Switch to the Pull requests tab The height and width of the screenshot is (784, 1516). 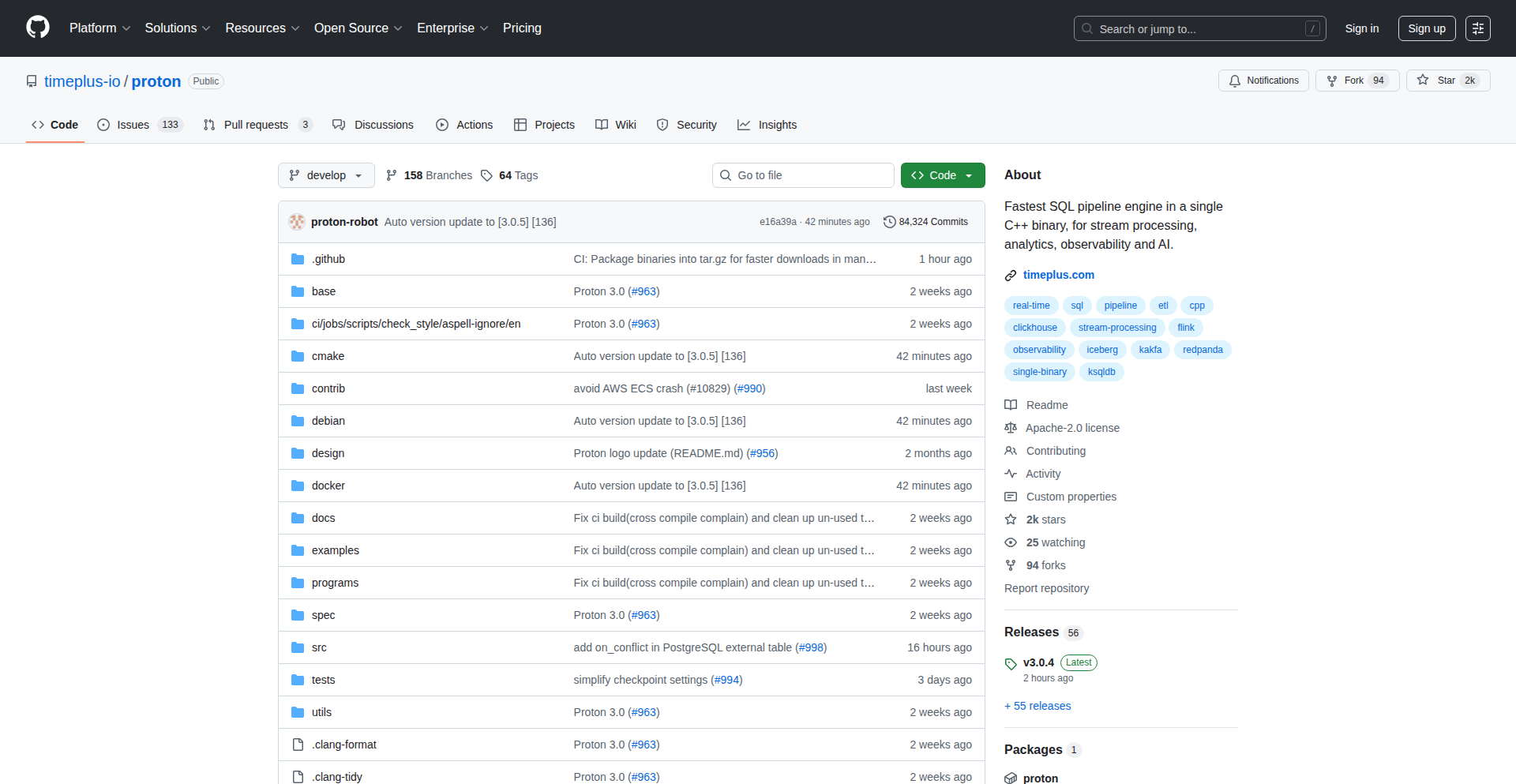click(256, 125)
